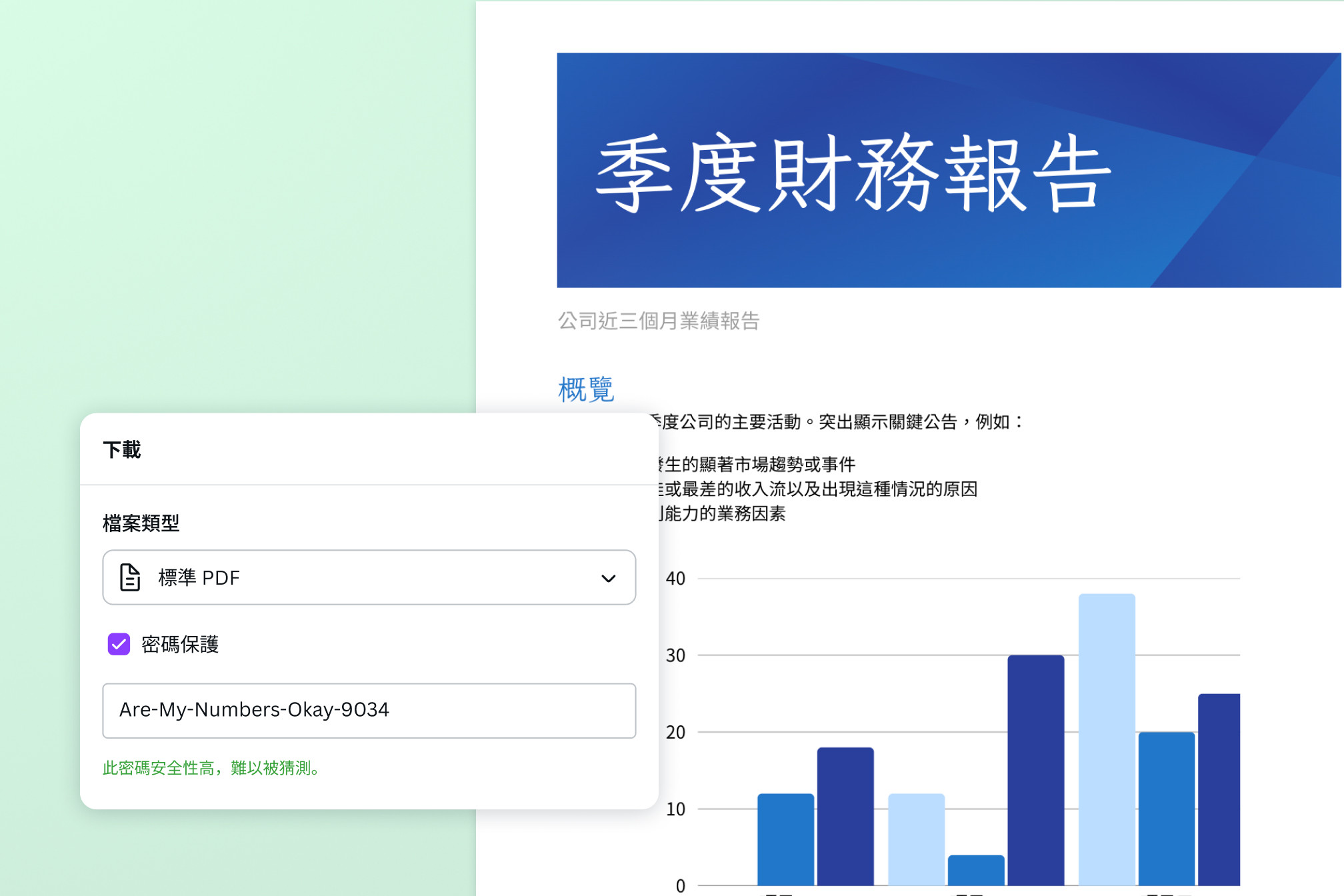Click the 密碼保護 label text

click(x=180, y=644)
